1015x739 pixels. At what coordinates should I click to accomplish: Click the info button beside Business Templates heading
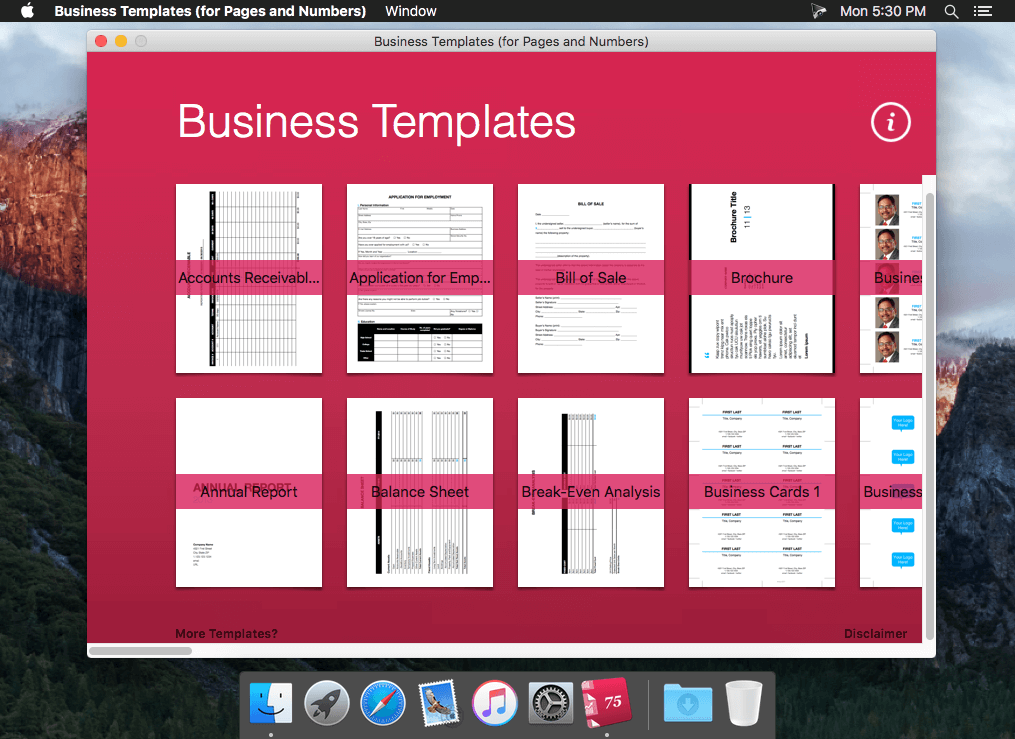[891, 122]
